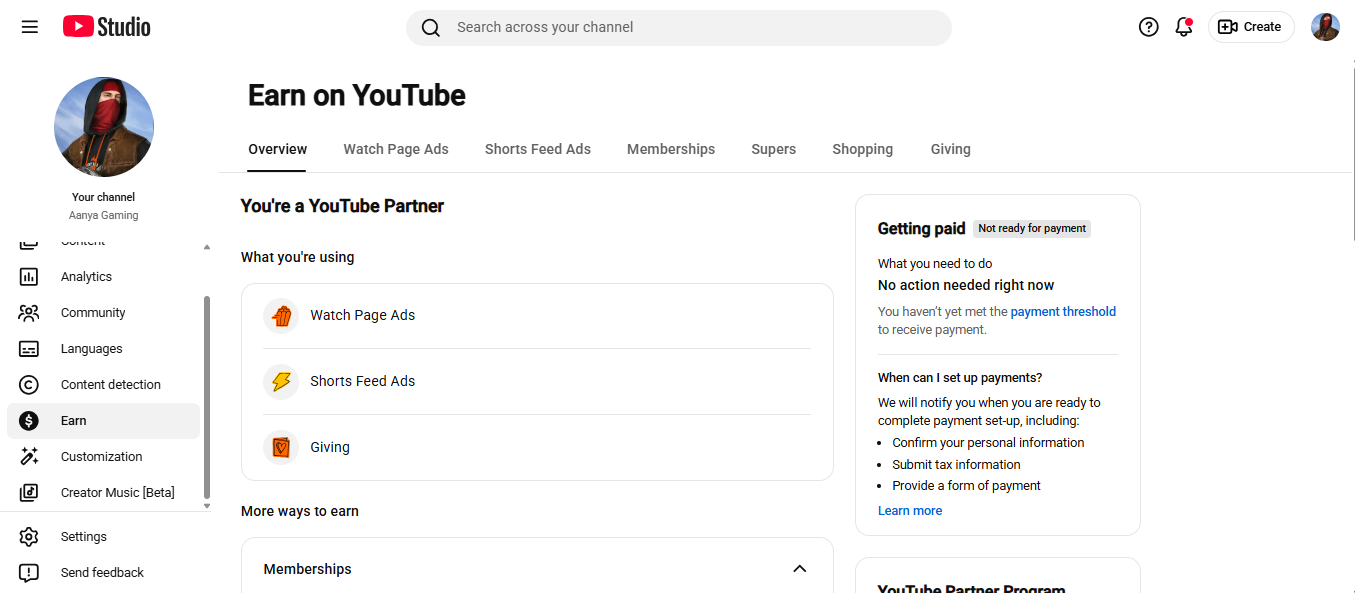Open the hamburger navigation menu
This screenshot has height=593, width=1355.
coord(30,27)
